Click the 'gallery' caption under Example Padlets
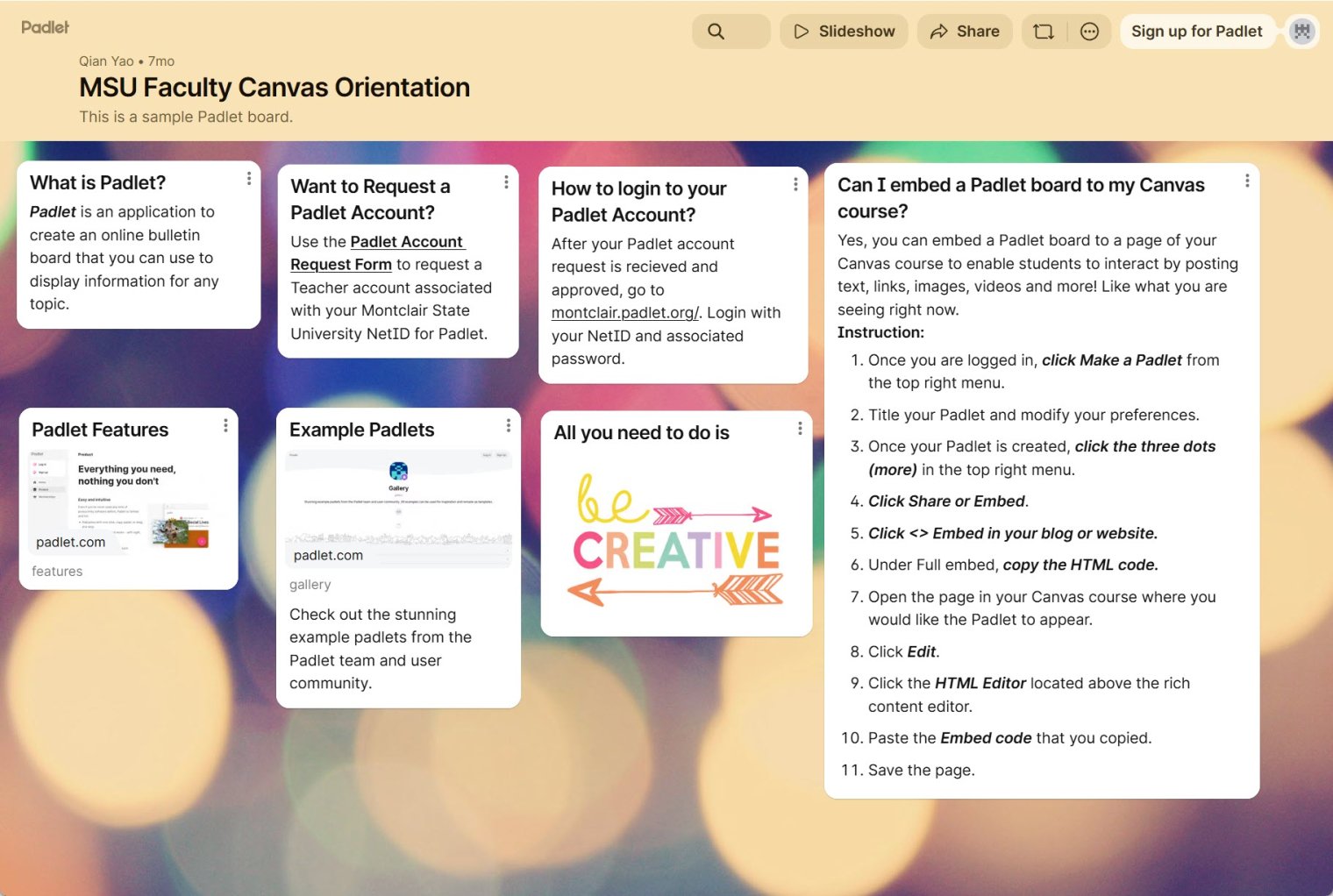The height and width of the screenshot is (896, 1333). coord(310,585)
